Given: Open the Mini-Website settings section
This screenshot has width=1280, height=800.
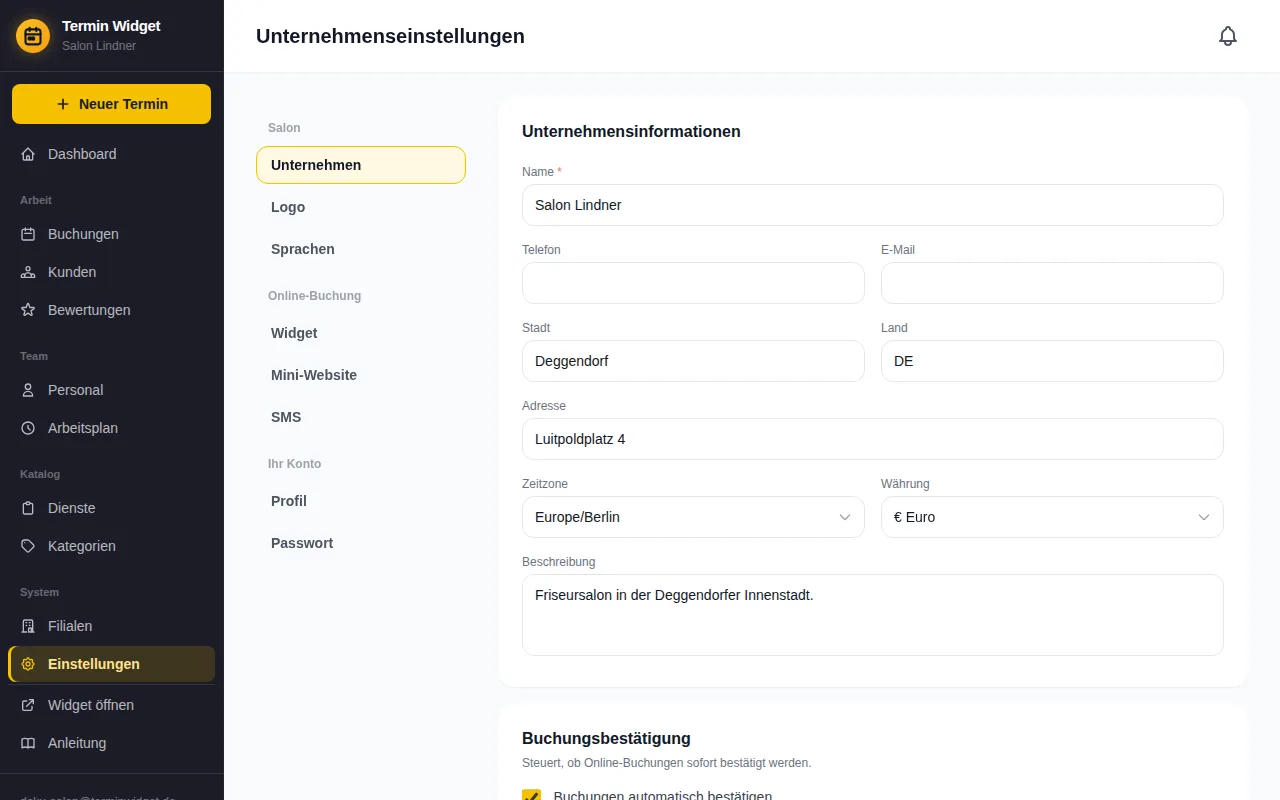Looking at the screenshot, I should pyautogui.click(x=361, y=375).
